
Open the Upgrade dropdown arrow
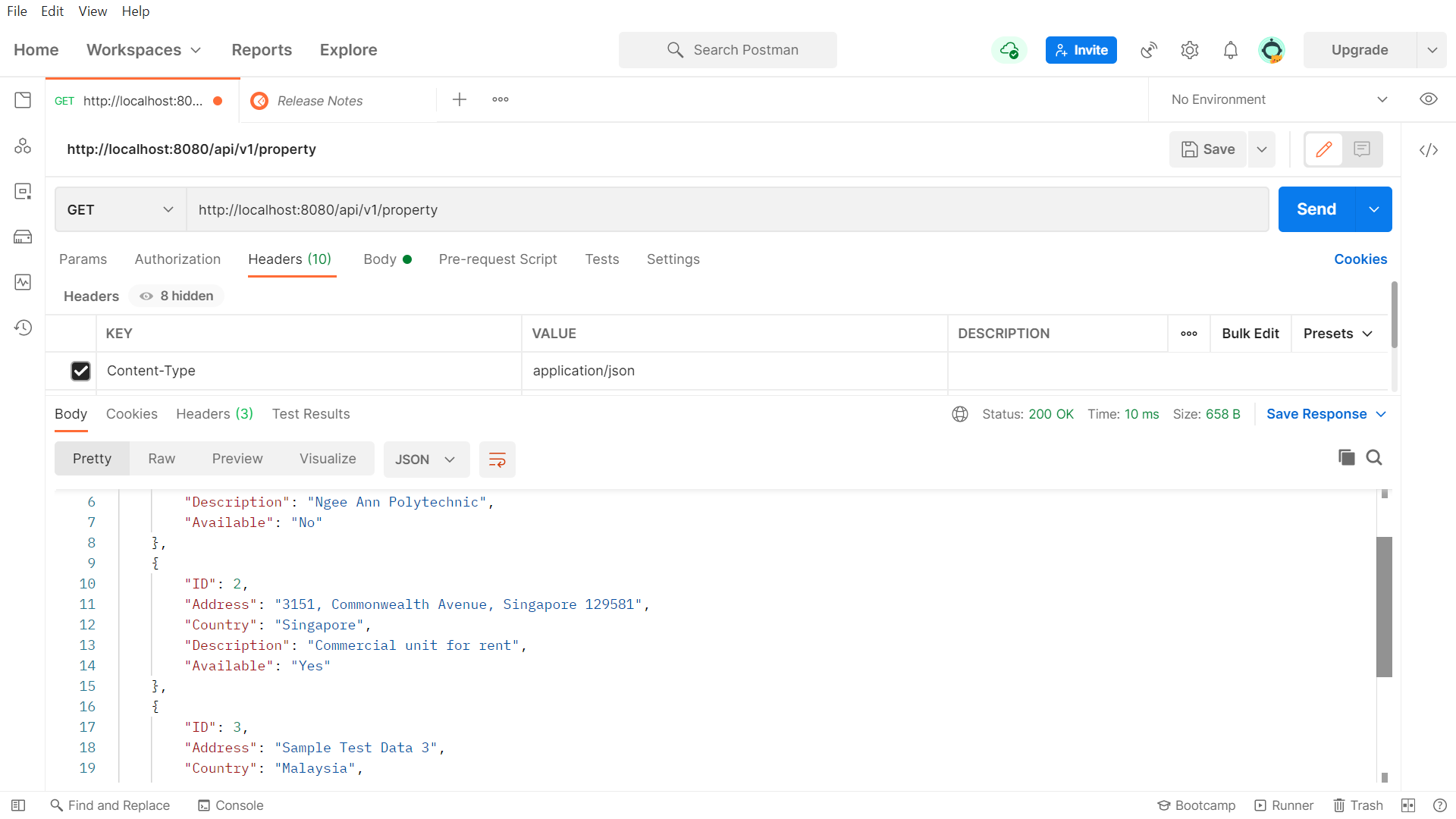point(1432,50)
